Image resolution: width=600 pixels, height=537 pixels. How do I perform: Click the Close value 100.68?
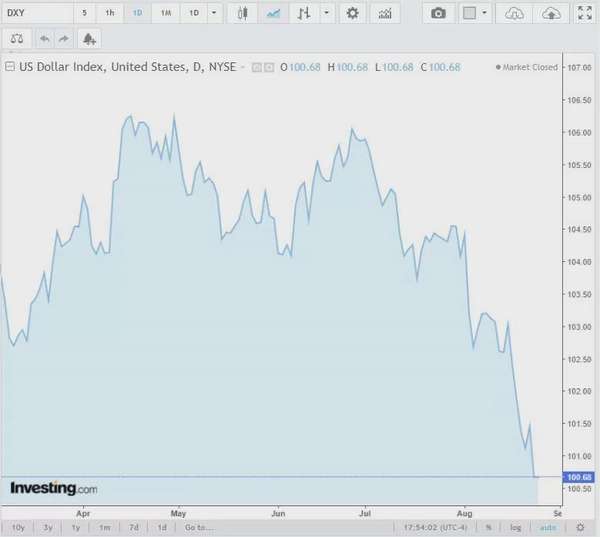(x=444, y=67)
